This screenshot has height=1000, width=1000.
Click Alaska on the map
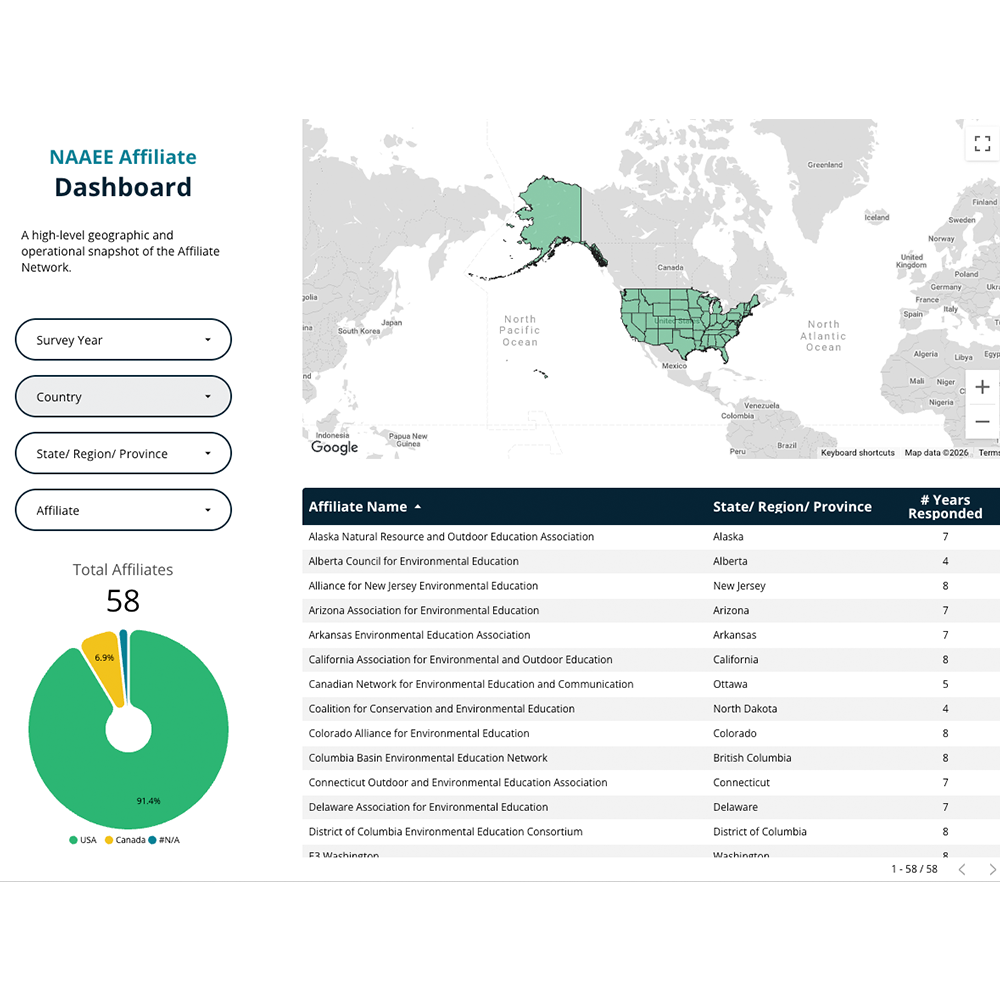[x=552, y=214]
